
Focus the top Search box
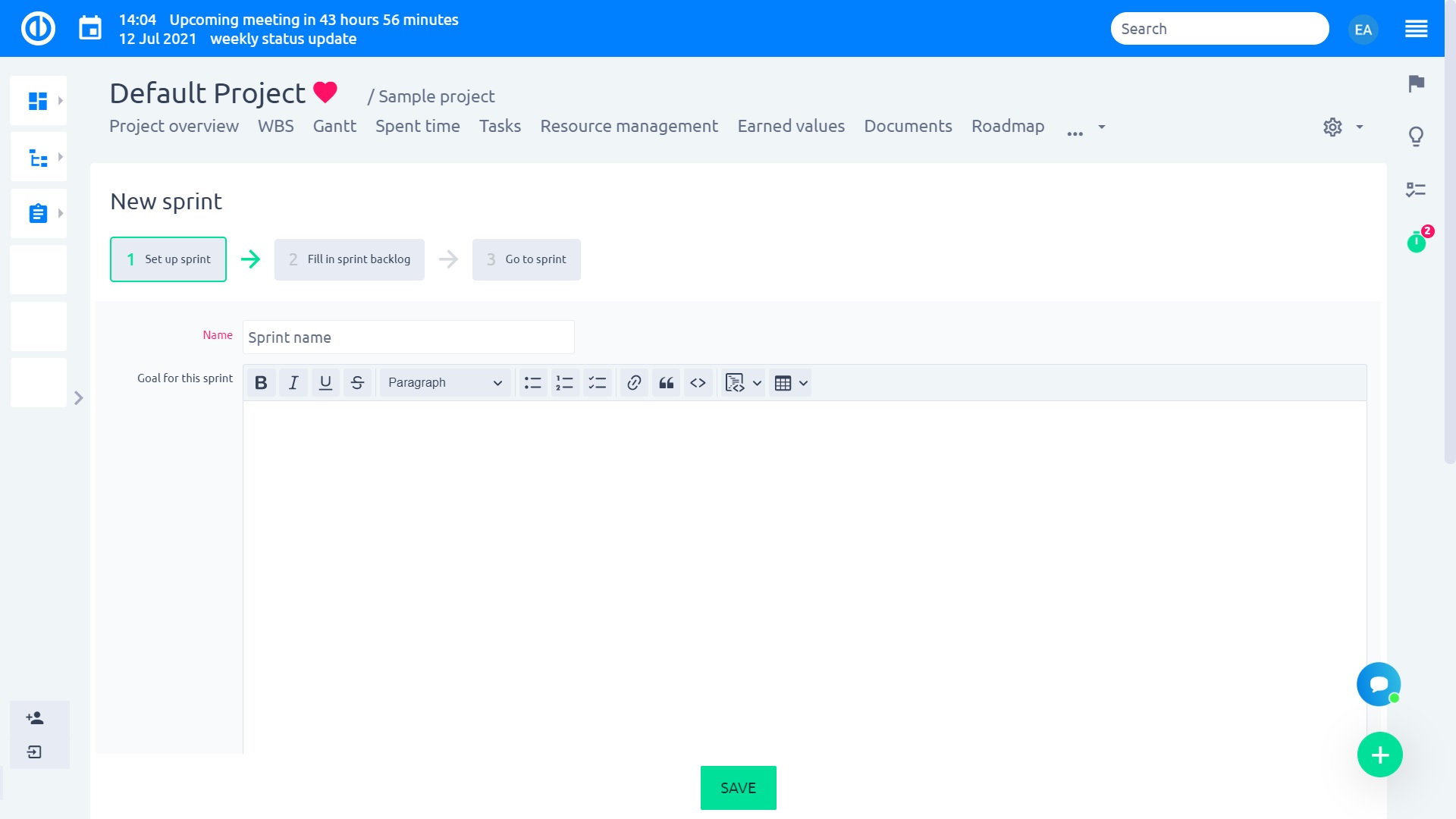pos(1219,29)
